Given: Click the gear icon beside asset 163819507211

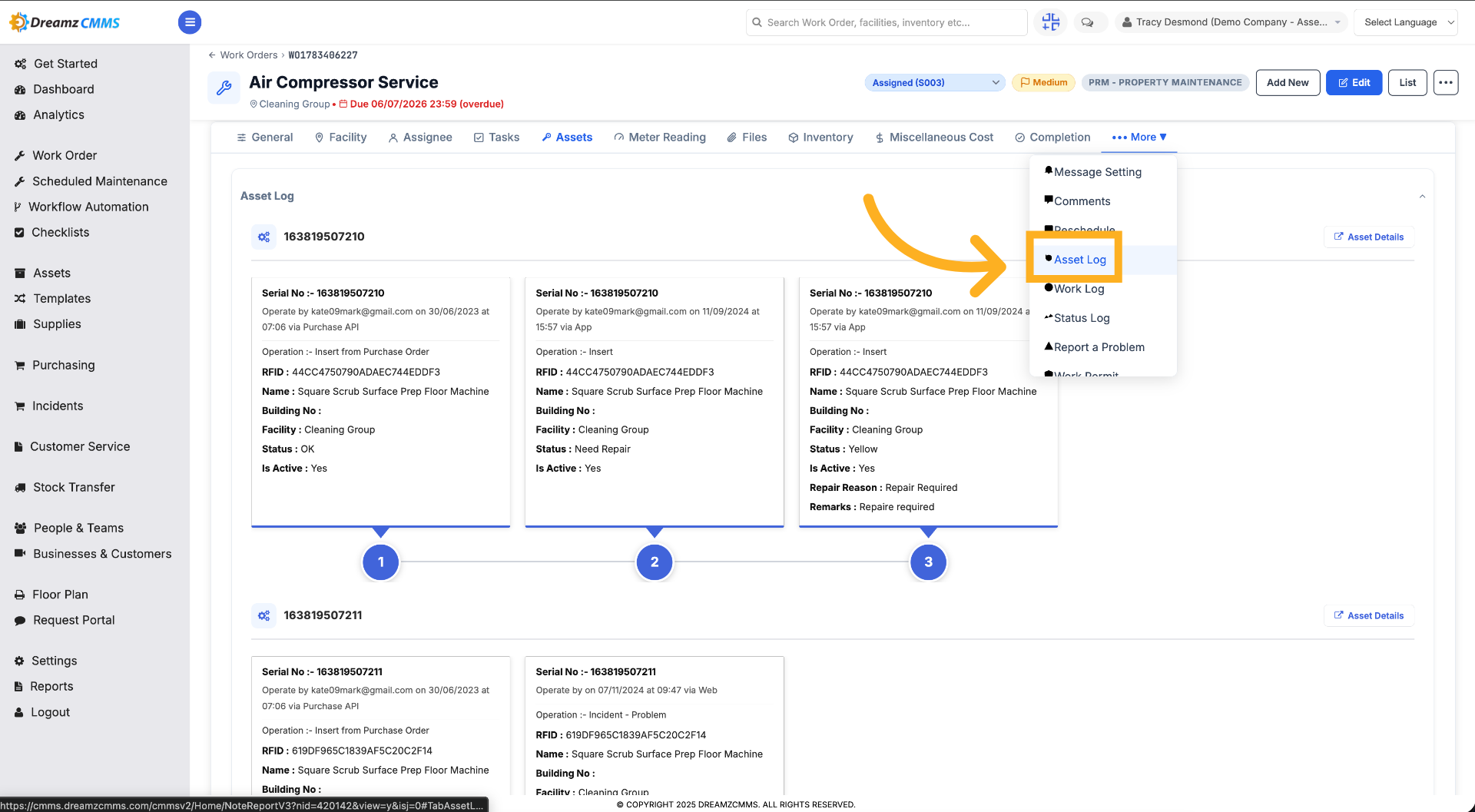Looking at the screenshot, I should (x=264, y=615).
